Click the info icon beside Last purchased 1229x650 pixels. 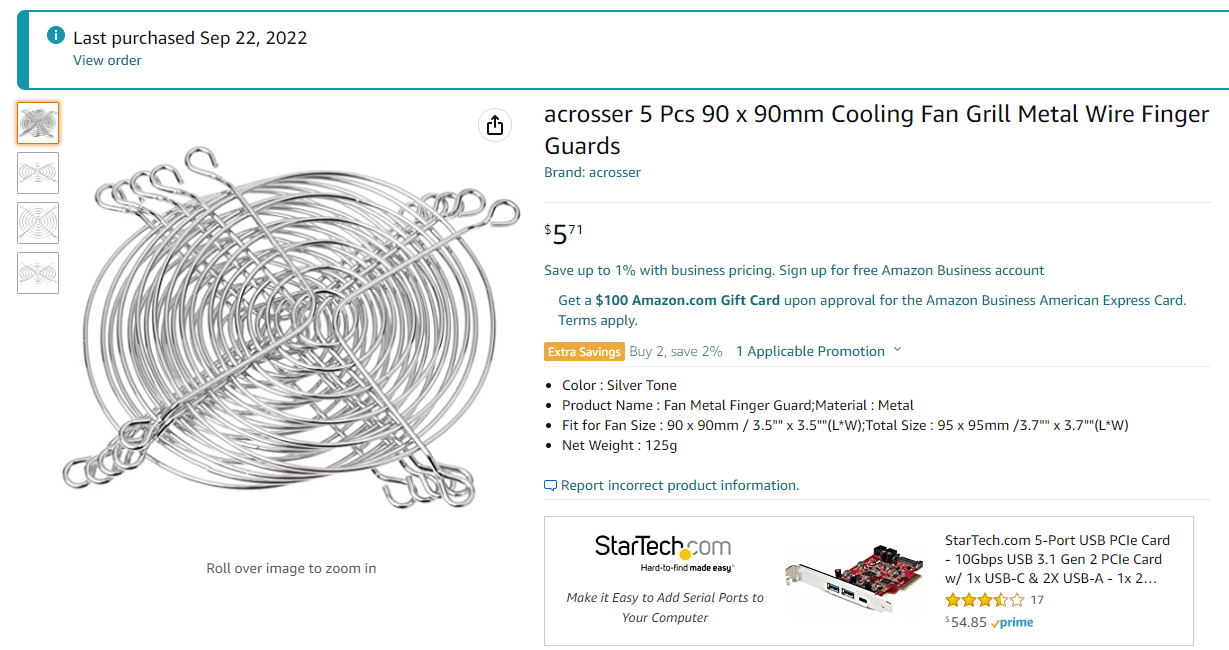tap(56, 37)
